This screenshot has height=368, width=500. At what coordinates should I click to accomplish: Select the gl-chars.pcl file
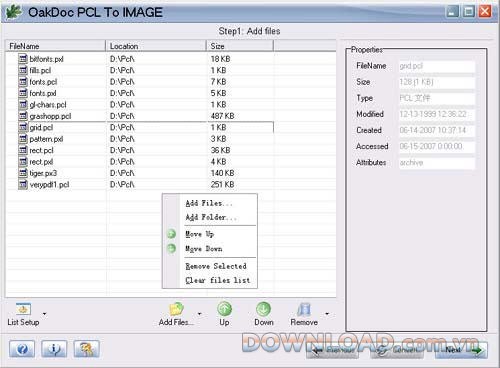[x=48, y=105]
